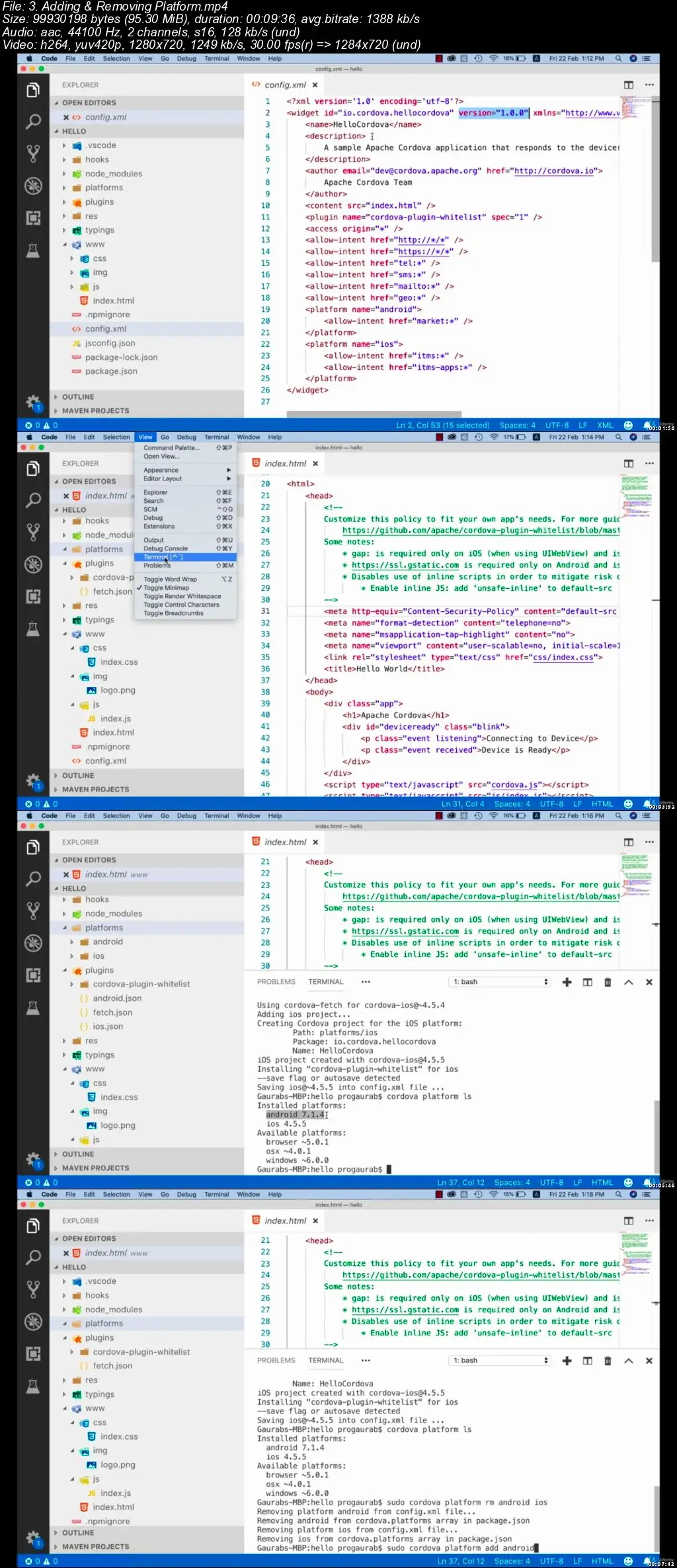Image resolution: width=677 pixels, height=1568 pixels.
Task: Open Spotlight search in the 1:12 PM menu bar
Action: point(618,58)
